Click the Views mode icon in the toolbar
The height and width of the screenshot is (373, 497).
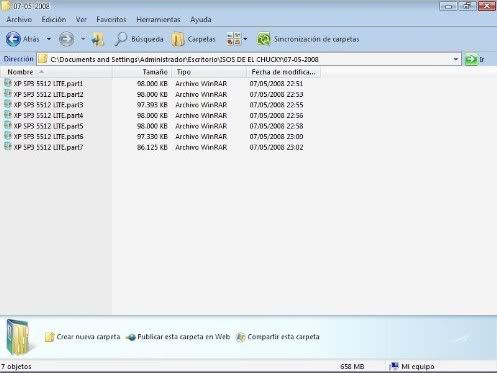(234, 39)
